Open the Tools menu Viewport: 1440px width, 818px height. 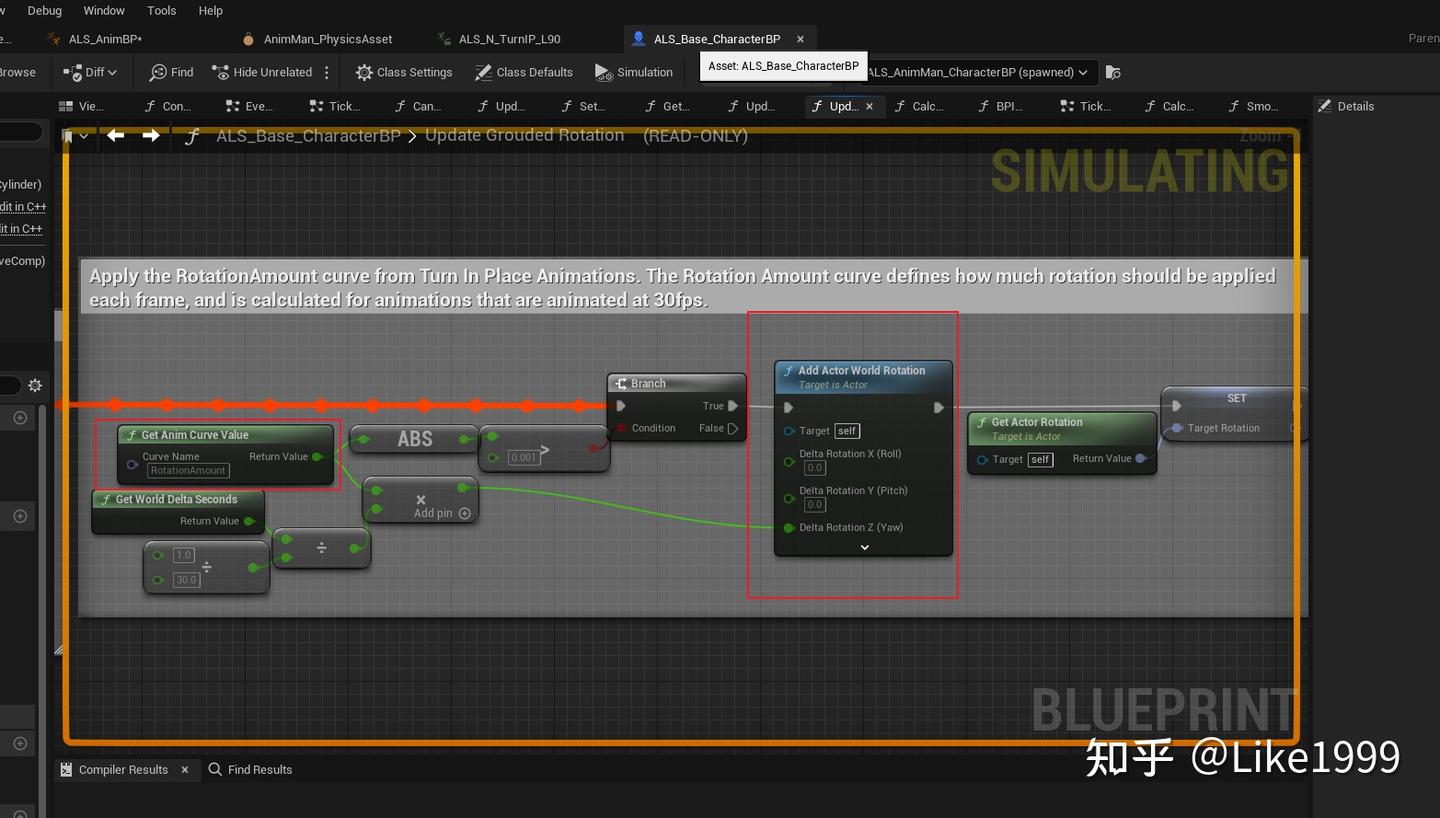tap(161, 10)
